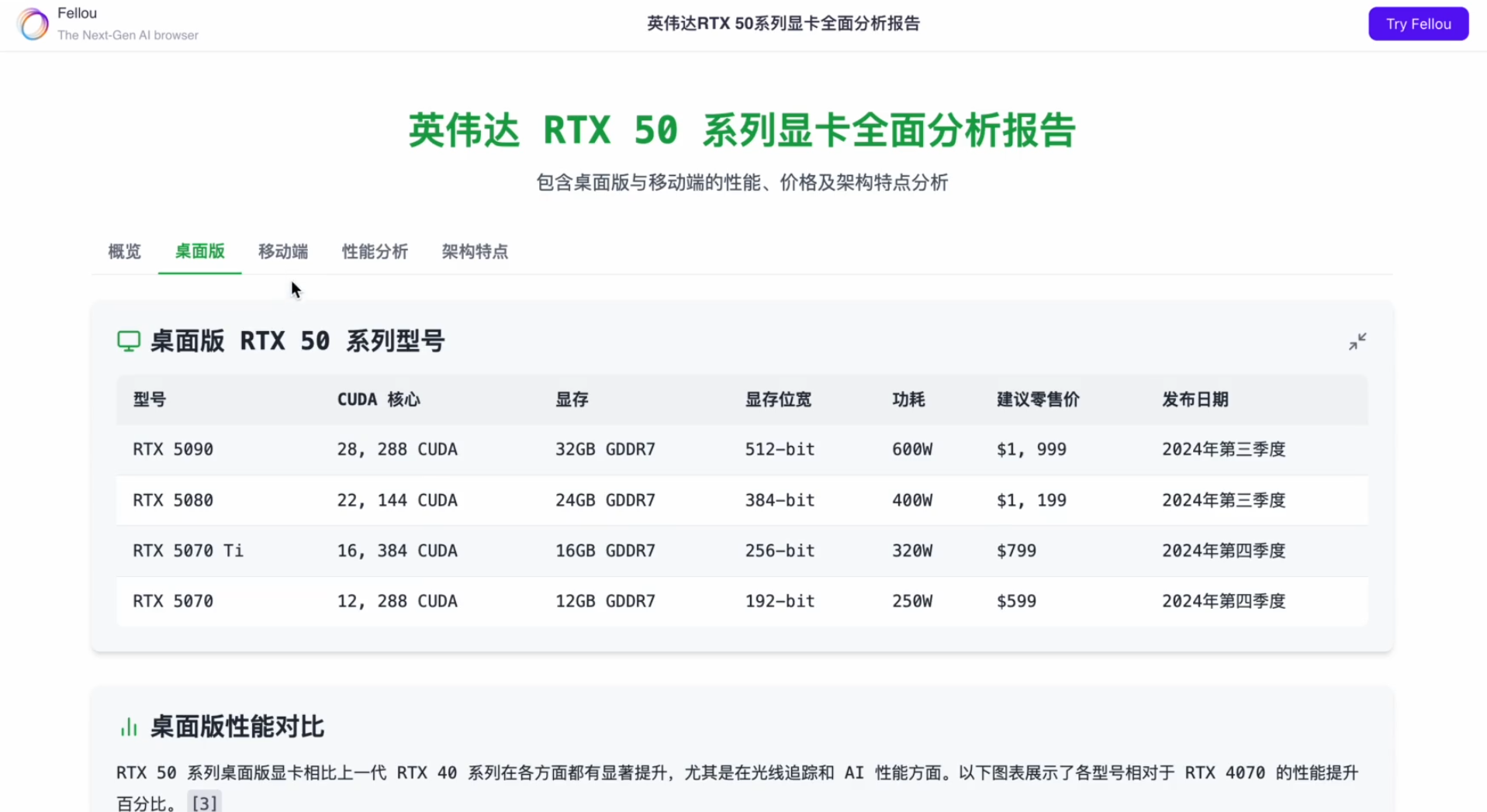Select the RTX 5090 model cell

(173, 450)
